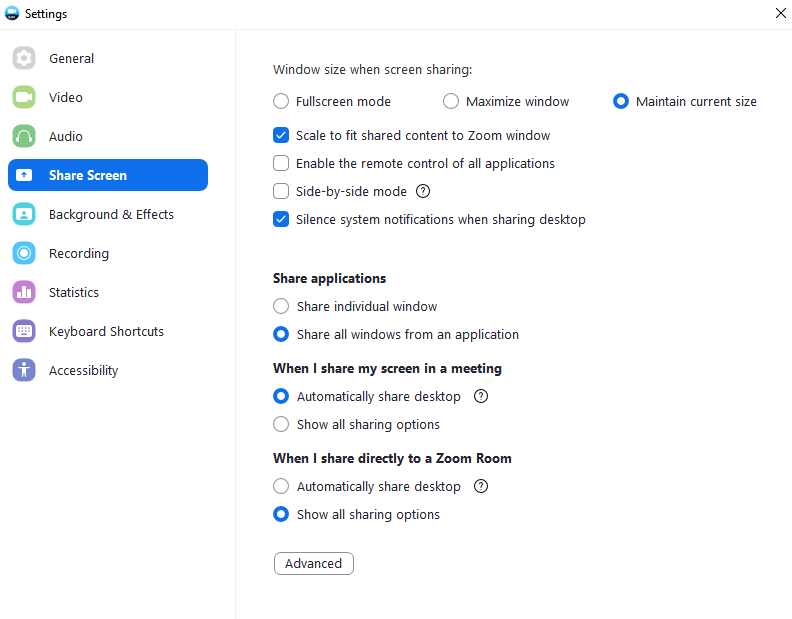Click the Background & Effects icon
This screenshot has width=792, height=619.
[24, 214]
